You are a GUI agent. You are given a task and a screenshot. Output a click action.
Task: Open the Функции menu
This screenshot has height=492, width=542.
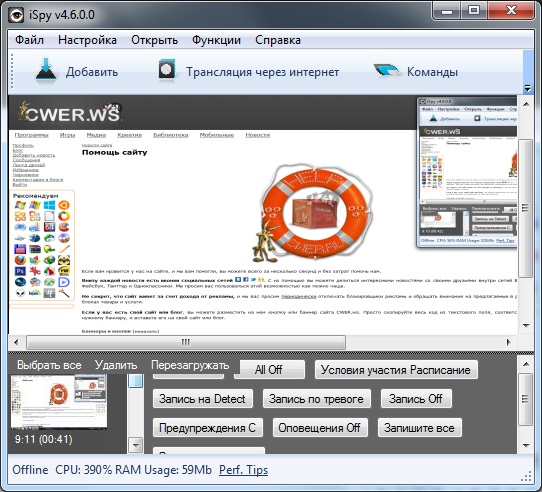point(216,40)
